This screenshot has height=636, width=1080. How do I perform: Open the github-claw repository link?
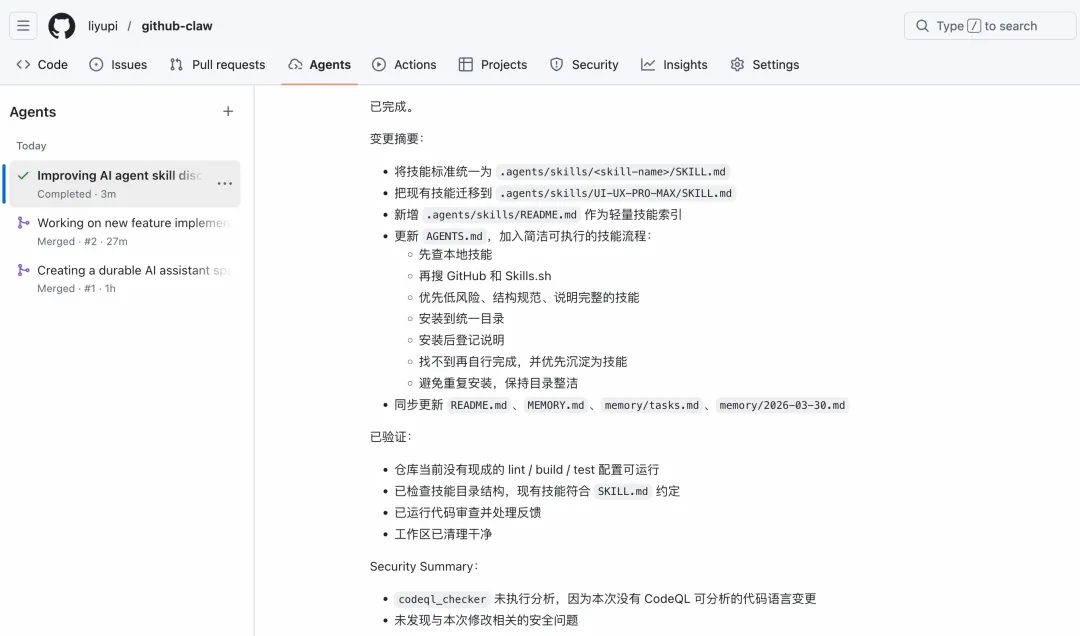coord(177,26)
